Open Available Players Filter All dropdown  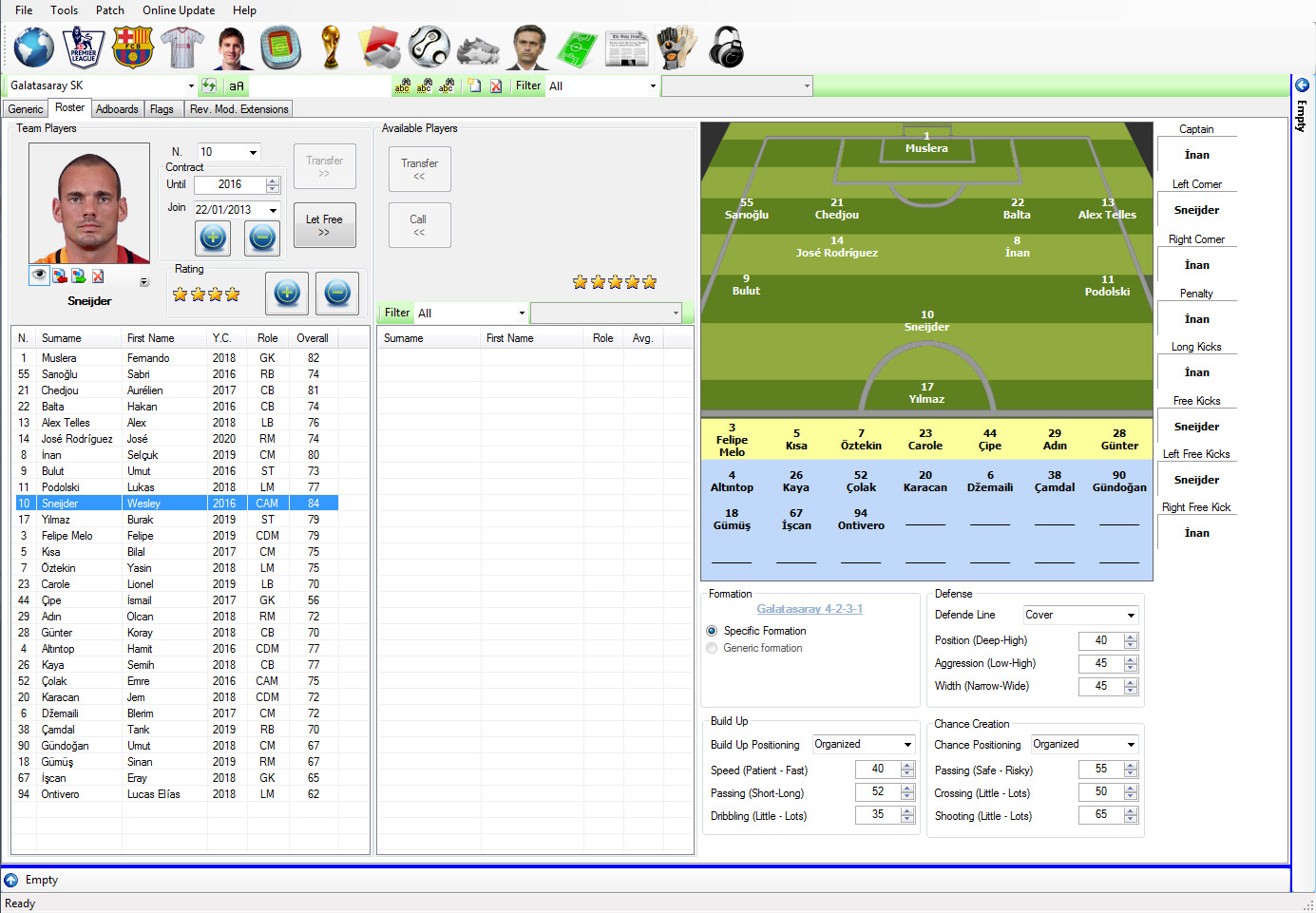click(x=522, y=313)
